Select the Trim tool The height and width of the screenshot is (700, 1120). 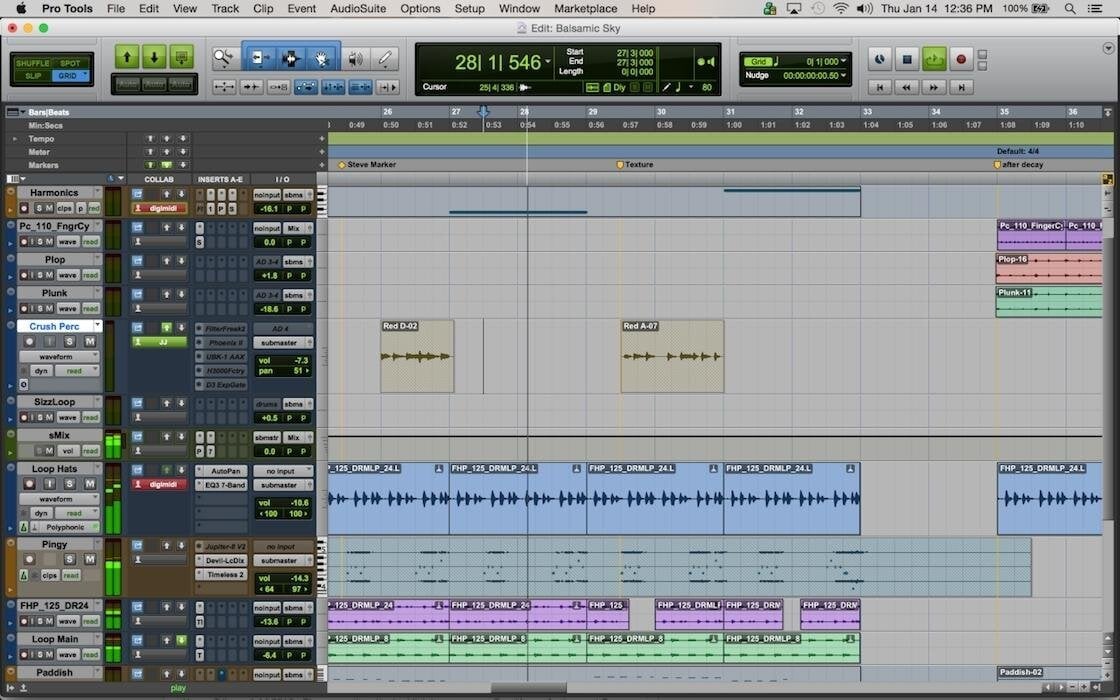258,58
